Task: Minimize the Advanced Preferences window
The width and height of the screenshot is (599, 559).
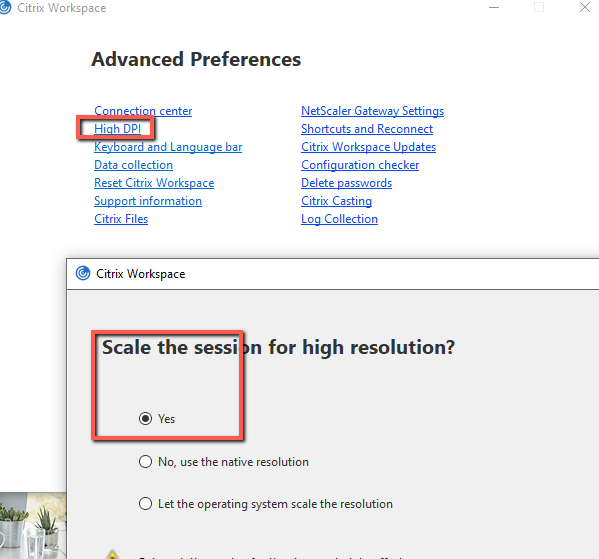Action: tap(494, 7)
